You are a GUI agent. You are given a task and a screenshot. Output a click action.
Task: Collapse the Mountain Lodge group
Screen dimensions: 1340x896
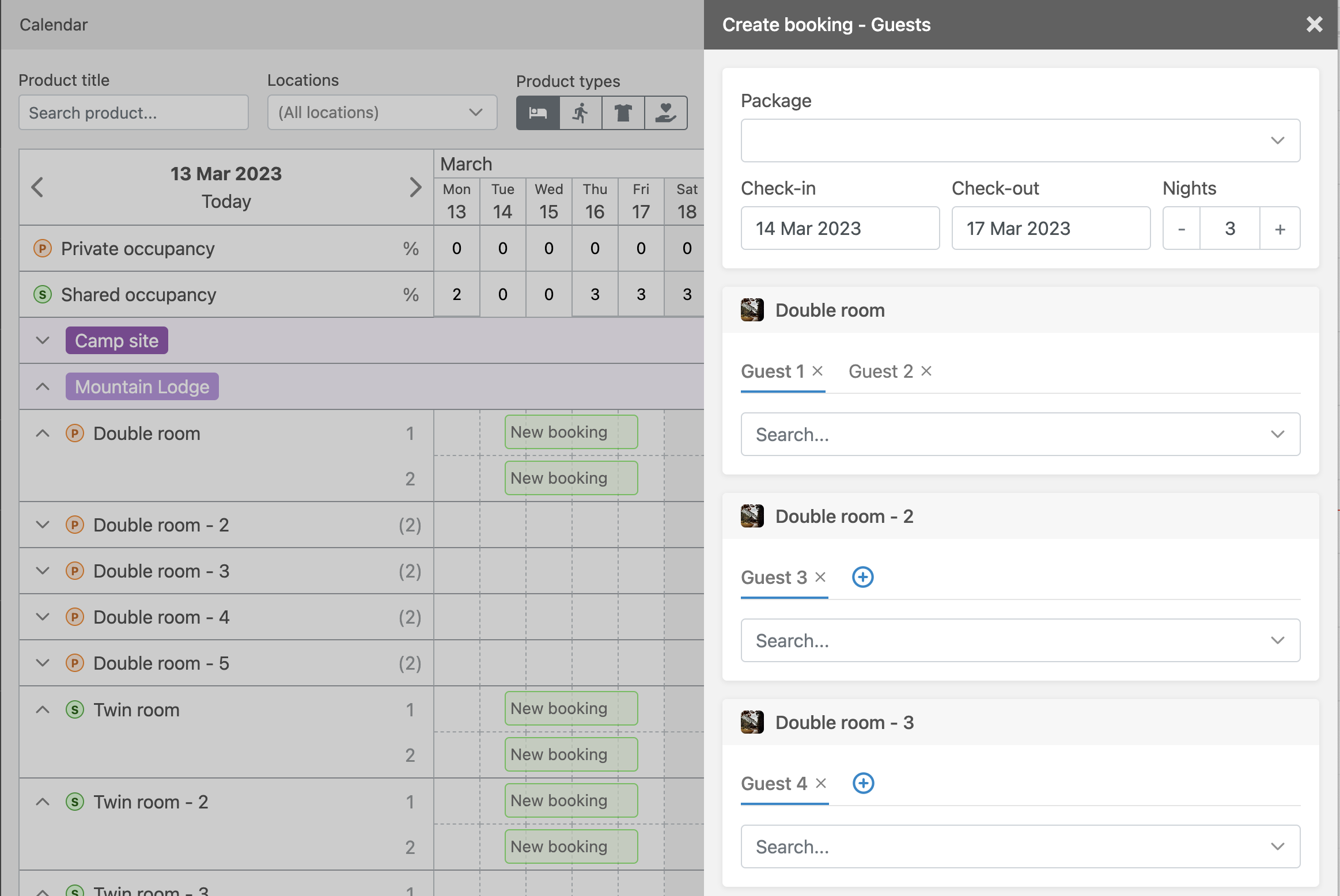43,386
